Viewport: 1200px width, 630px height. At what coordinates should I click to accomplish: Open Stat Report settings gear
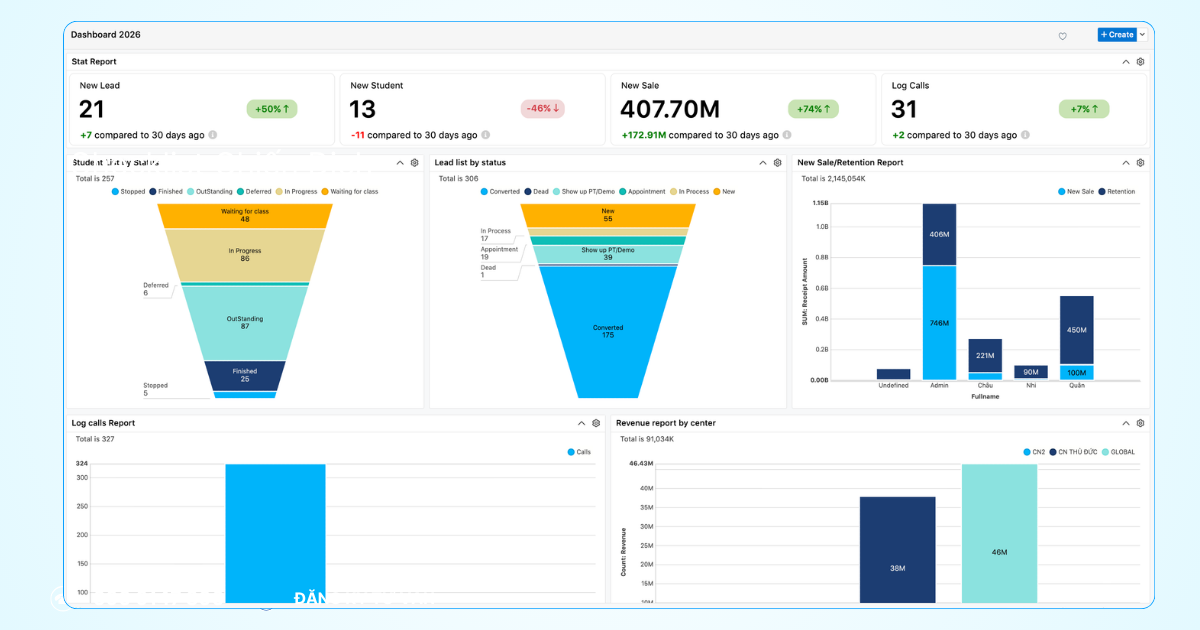tap(1140, 62)
